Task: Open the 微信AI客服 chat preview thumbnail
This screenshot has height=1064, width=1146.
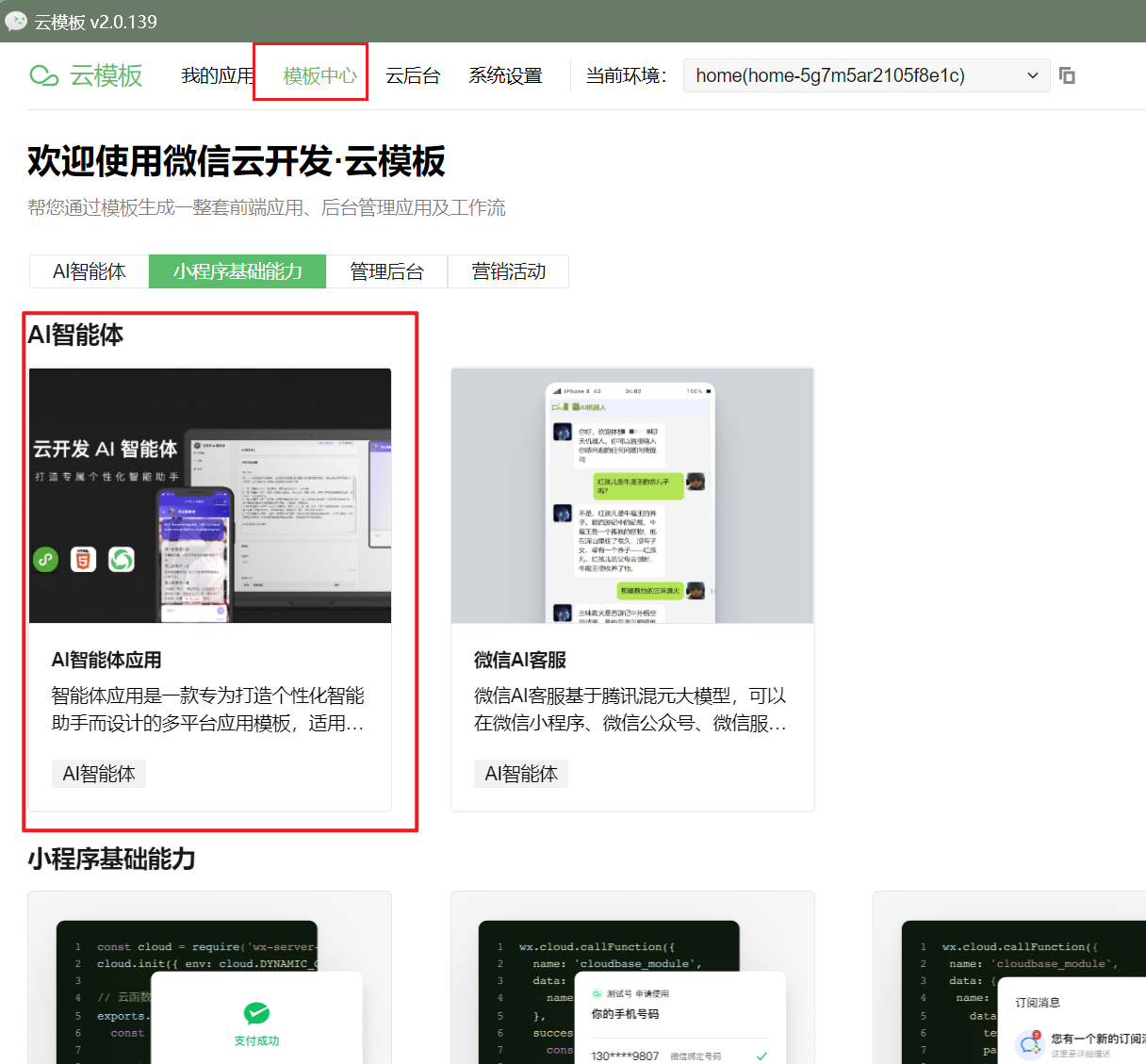Action: point(632,496)
